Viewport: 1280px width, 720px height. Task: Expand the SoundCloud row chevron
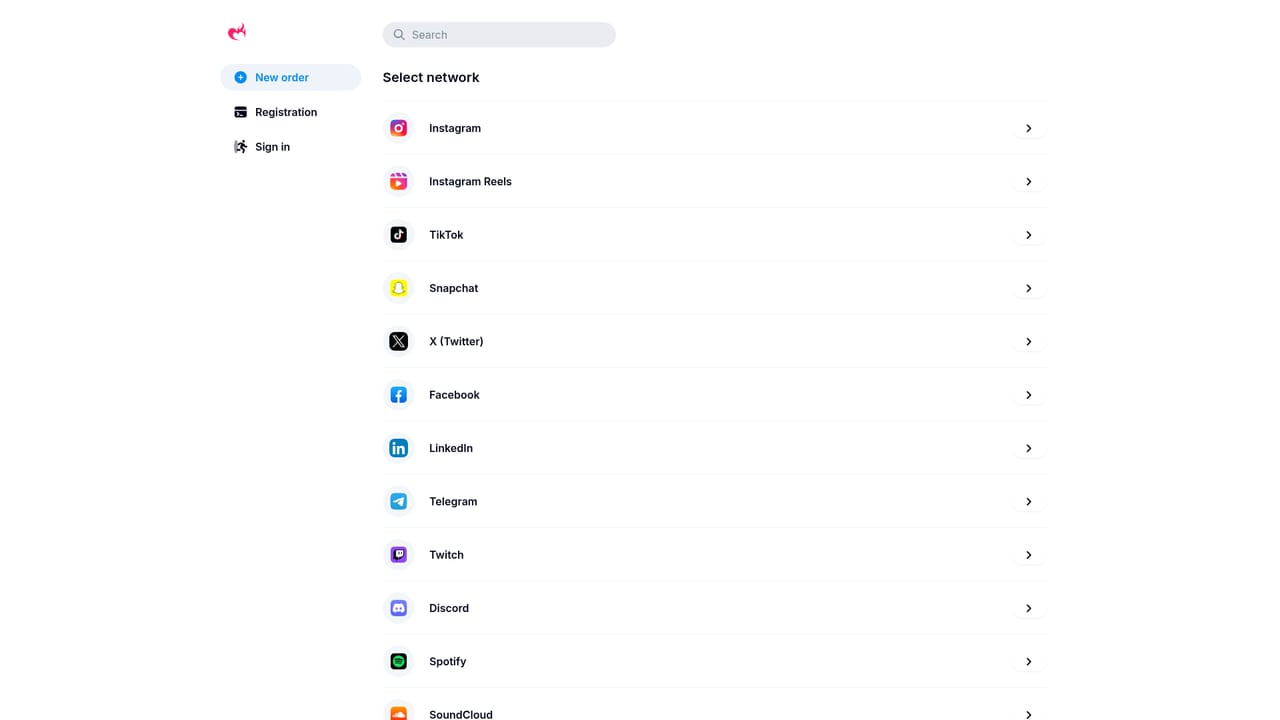[x=1028, y=714]
